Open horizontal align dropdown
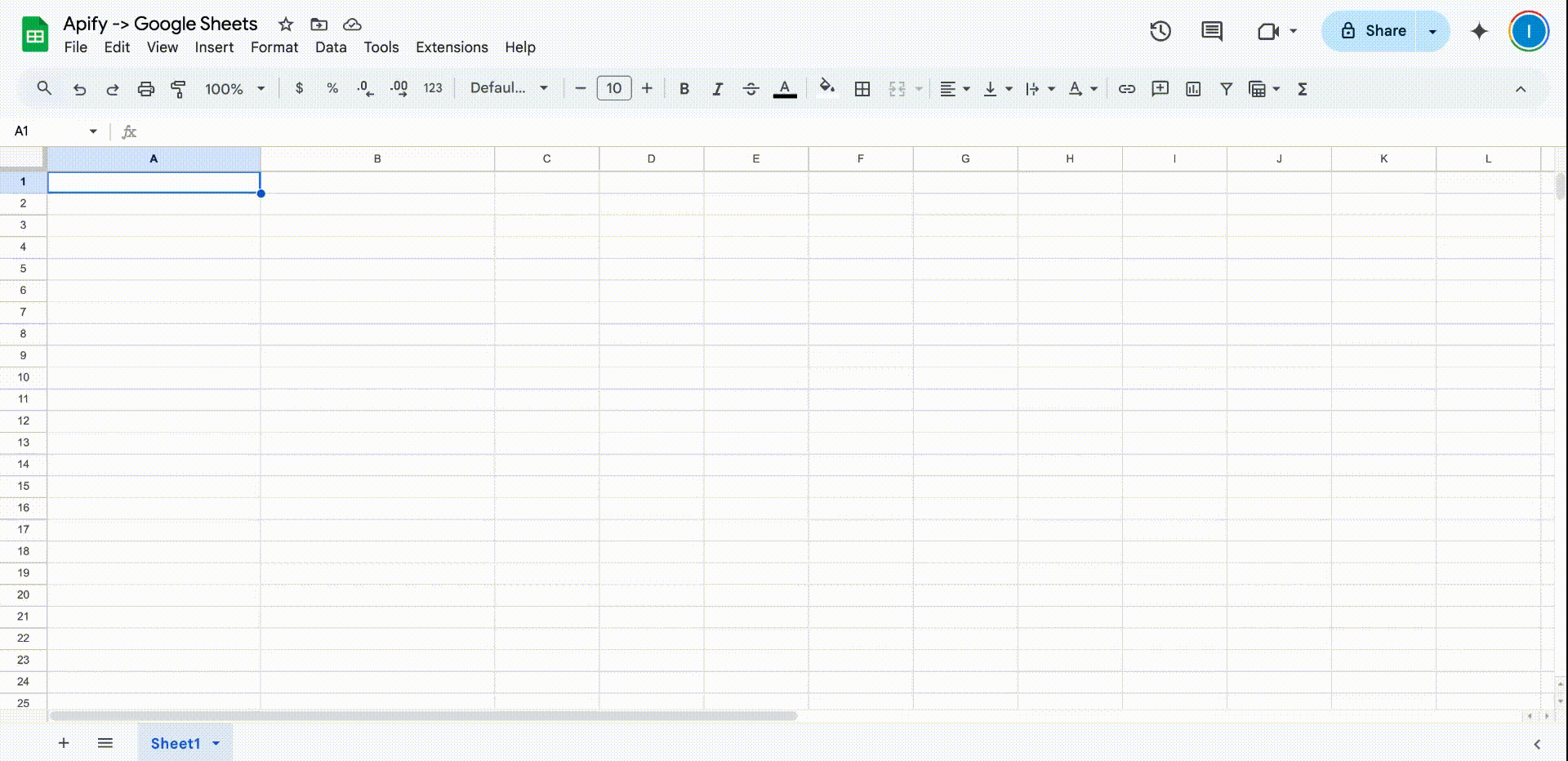 [955, 89]
